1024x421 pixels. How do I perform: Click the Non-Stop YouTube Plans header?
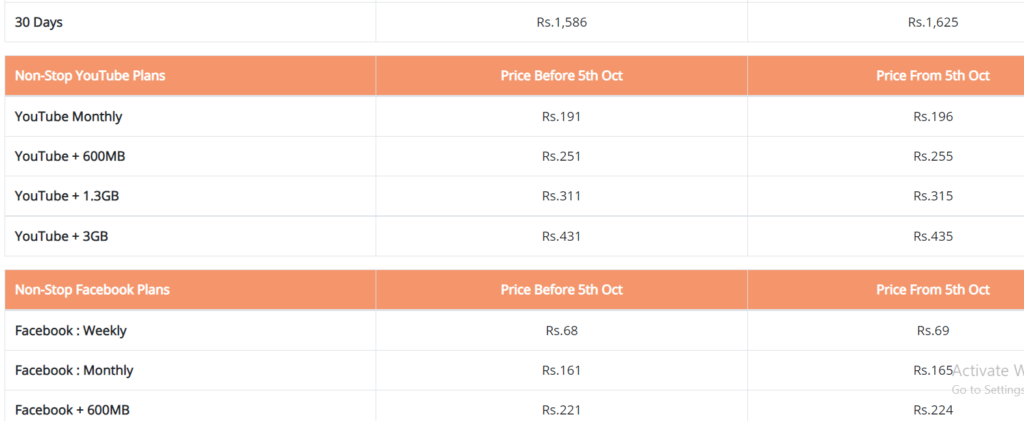coord(90,76)
